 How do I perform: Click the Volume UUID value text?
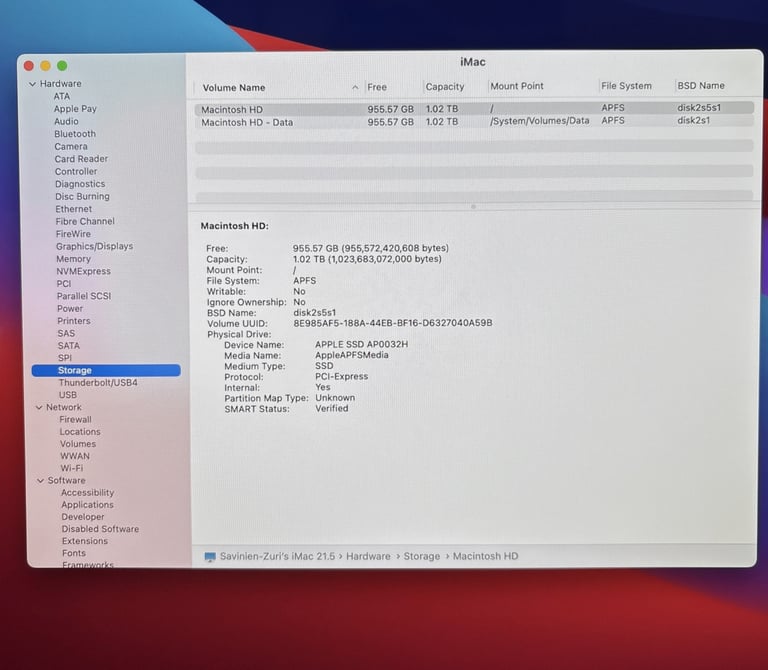click(x=393, y=323)
